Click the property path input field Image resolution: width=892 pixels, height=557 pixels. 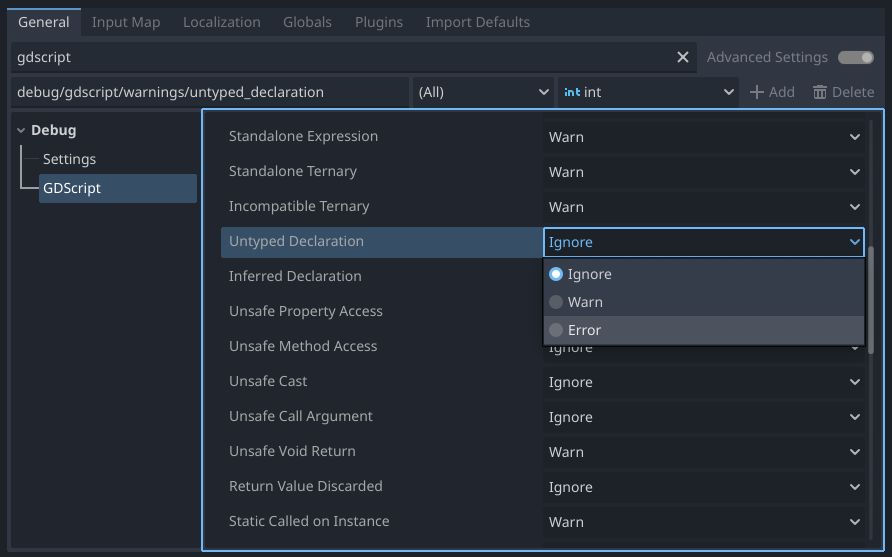210,92
